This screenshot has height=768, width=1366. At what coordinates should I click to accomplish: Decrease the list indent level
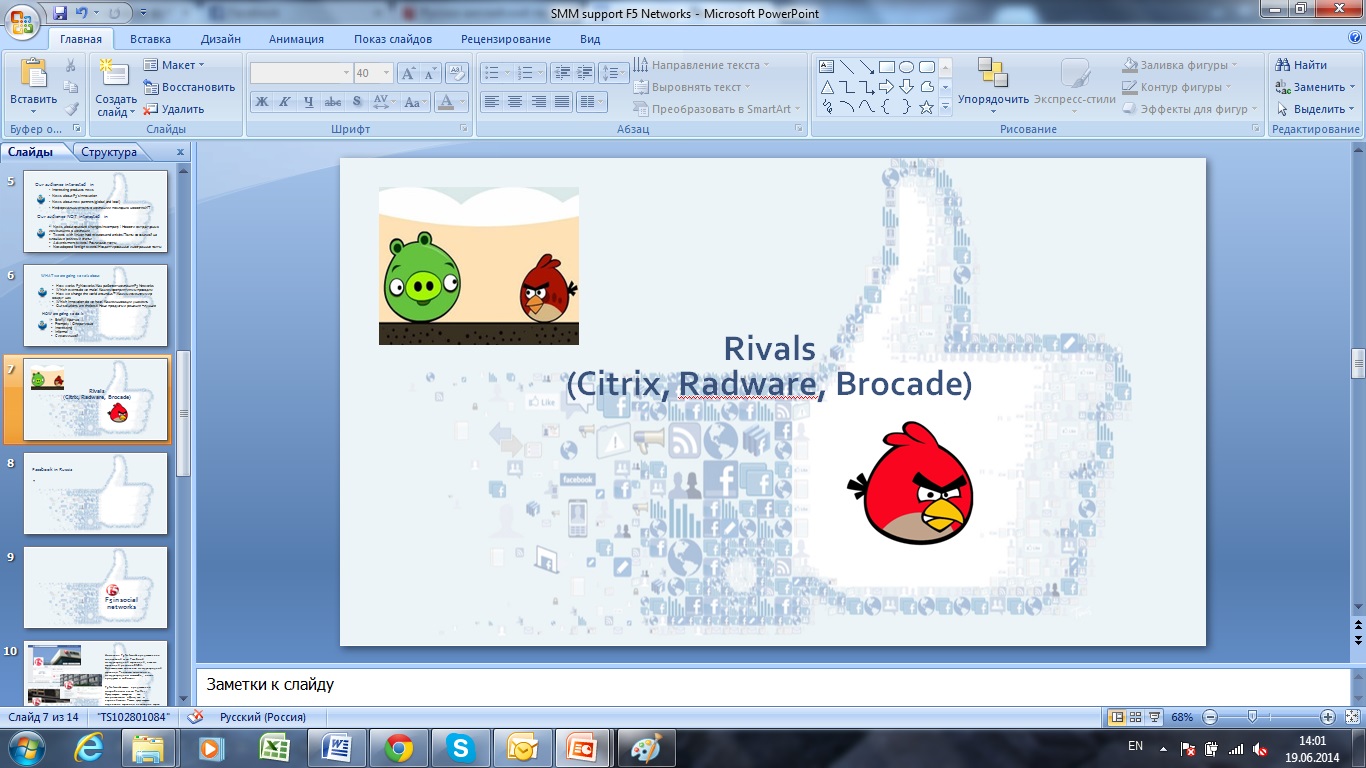click(561, 73)
